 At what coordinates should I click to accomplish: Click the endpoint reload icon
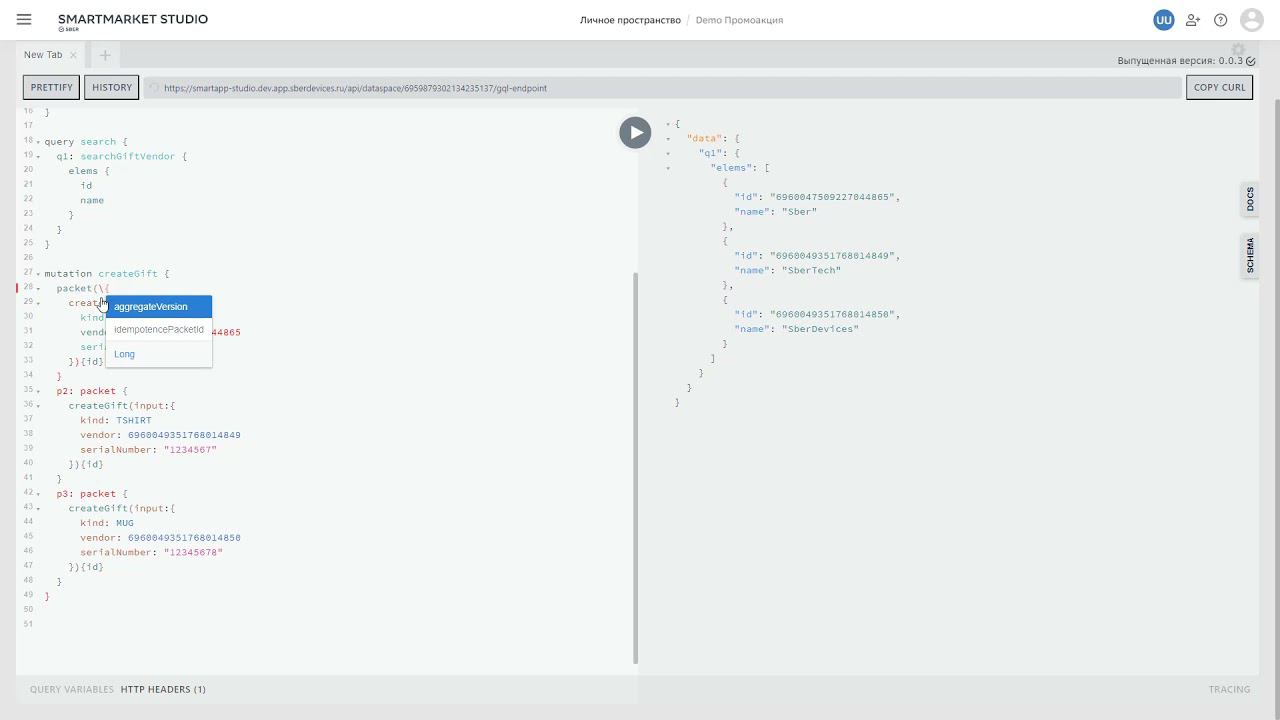154,88
